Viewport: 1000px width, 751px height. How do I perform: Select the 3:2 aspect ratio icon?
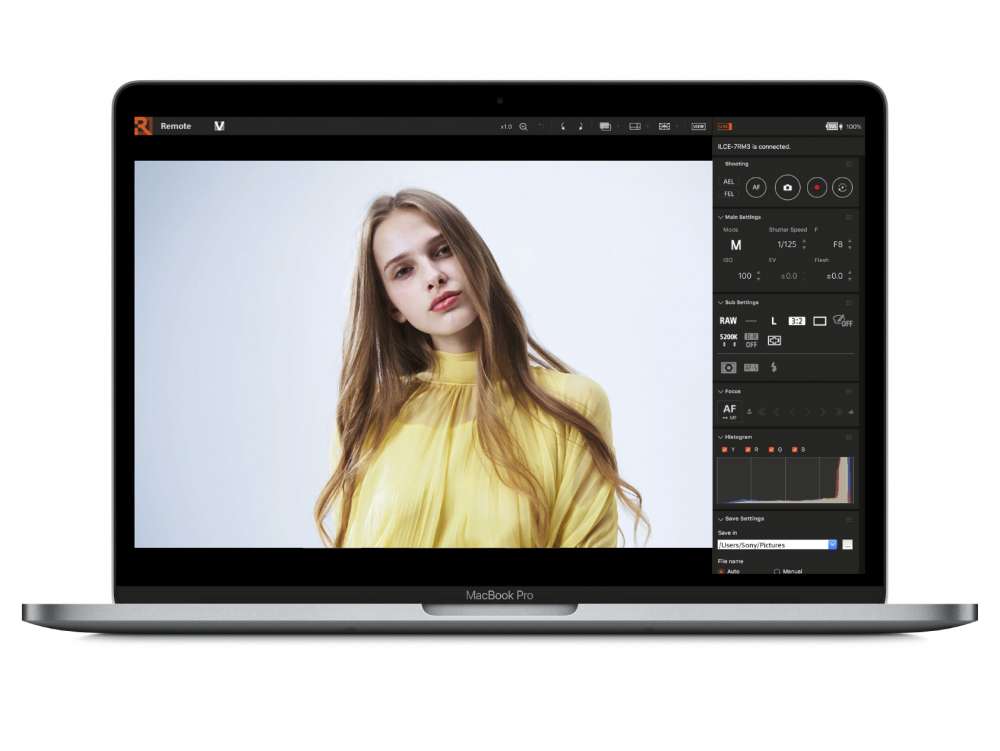(797, 321)
